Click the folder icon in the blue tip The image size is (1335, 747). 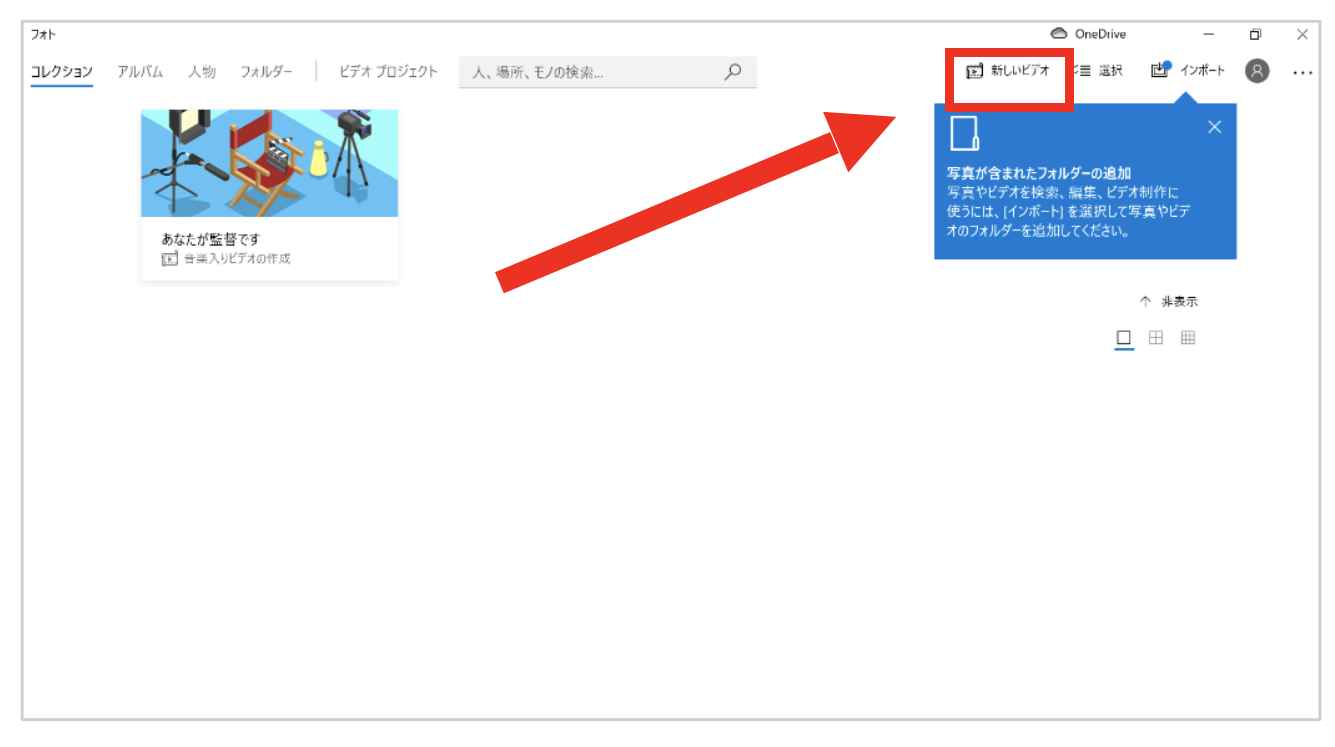pyautogui.click(x=964, y=134)
